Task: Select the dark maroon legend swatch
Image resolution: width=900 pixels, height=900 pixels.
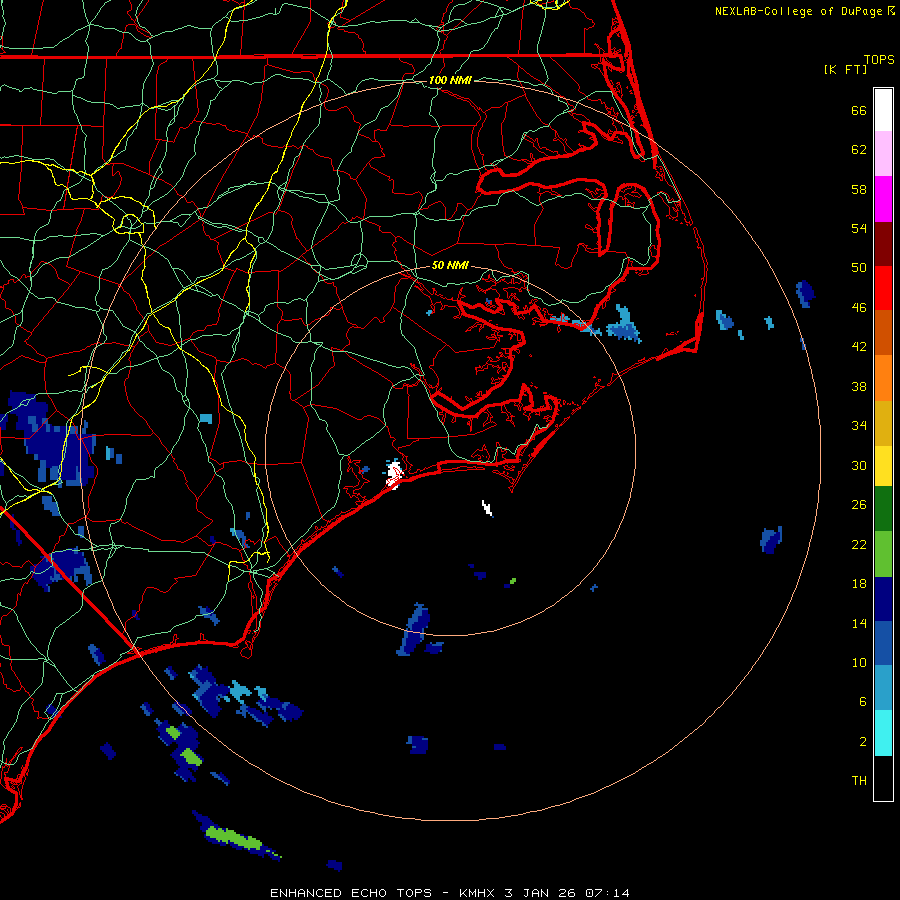Action: tap(883, 244)
